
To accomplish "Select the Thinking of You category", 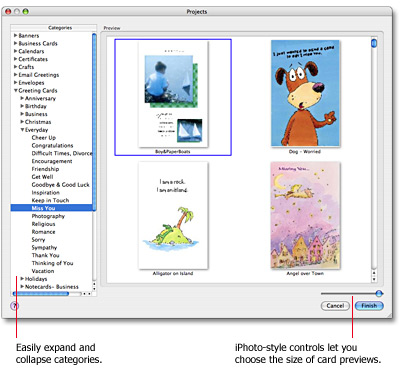I will click(52, 263).
